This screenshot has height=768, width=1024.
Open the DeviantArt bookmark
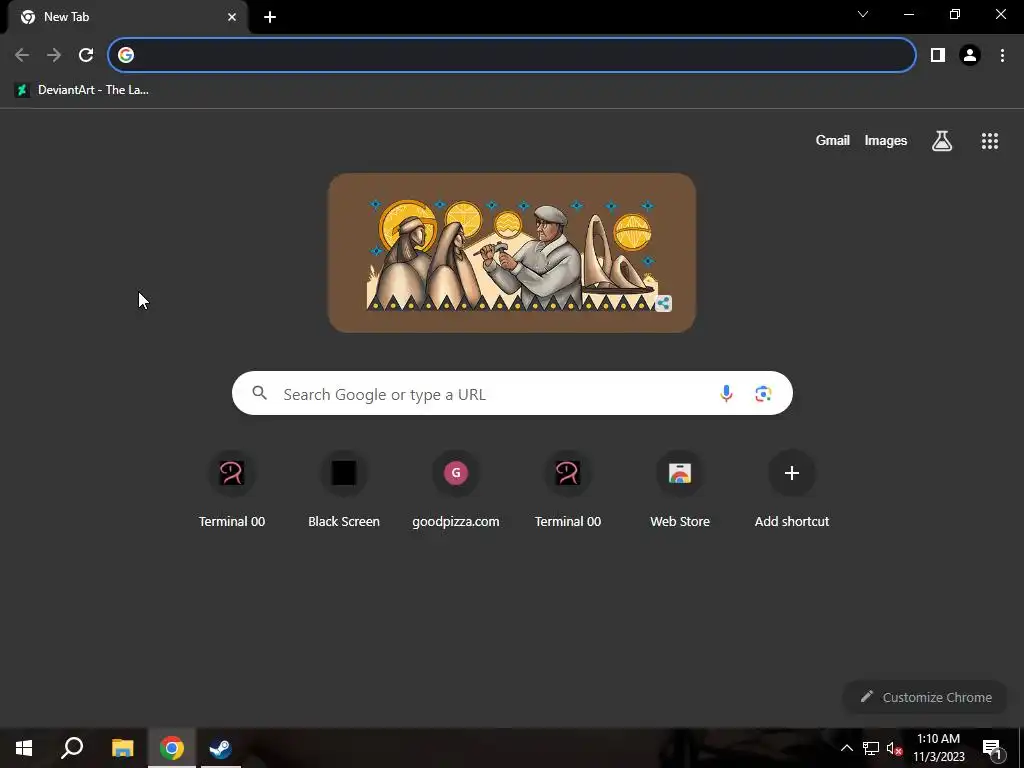point(82,90)
